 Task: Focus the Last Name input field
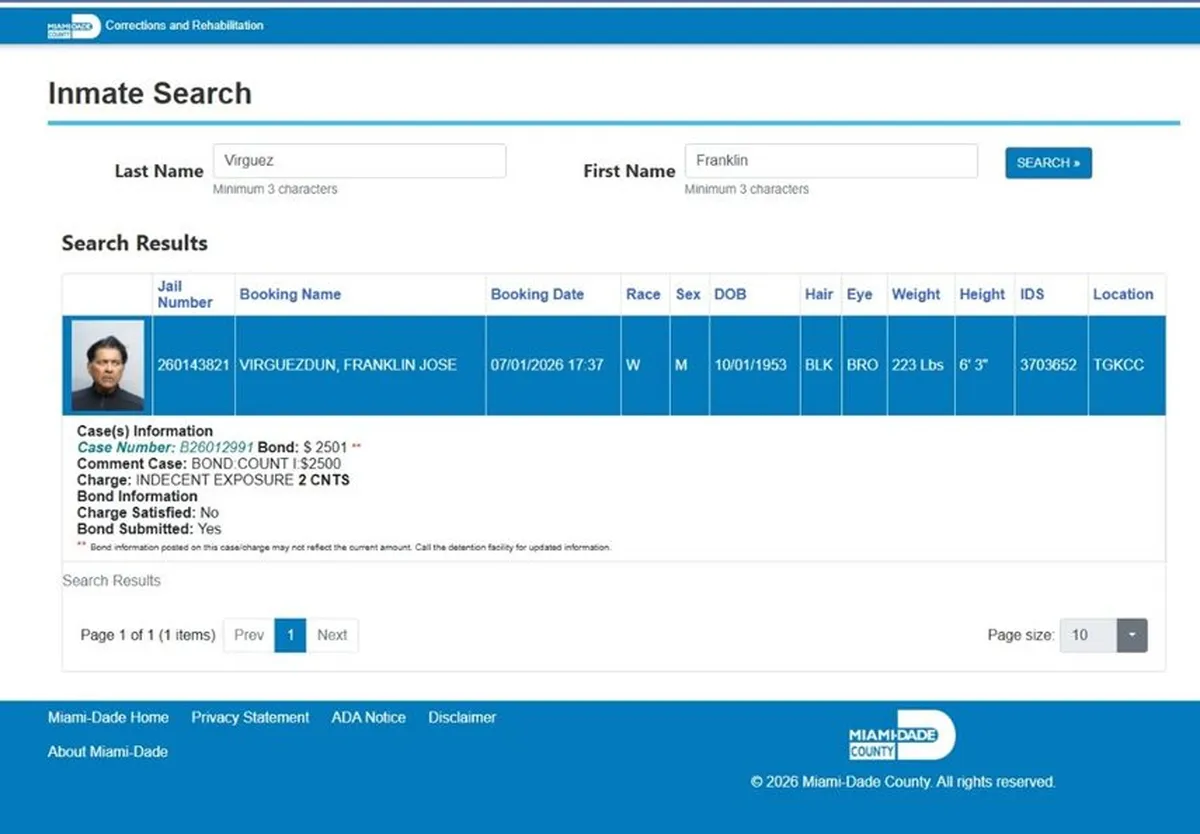tap(359, 161)
